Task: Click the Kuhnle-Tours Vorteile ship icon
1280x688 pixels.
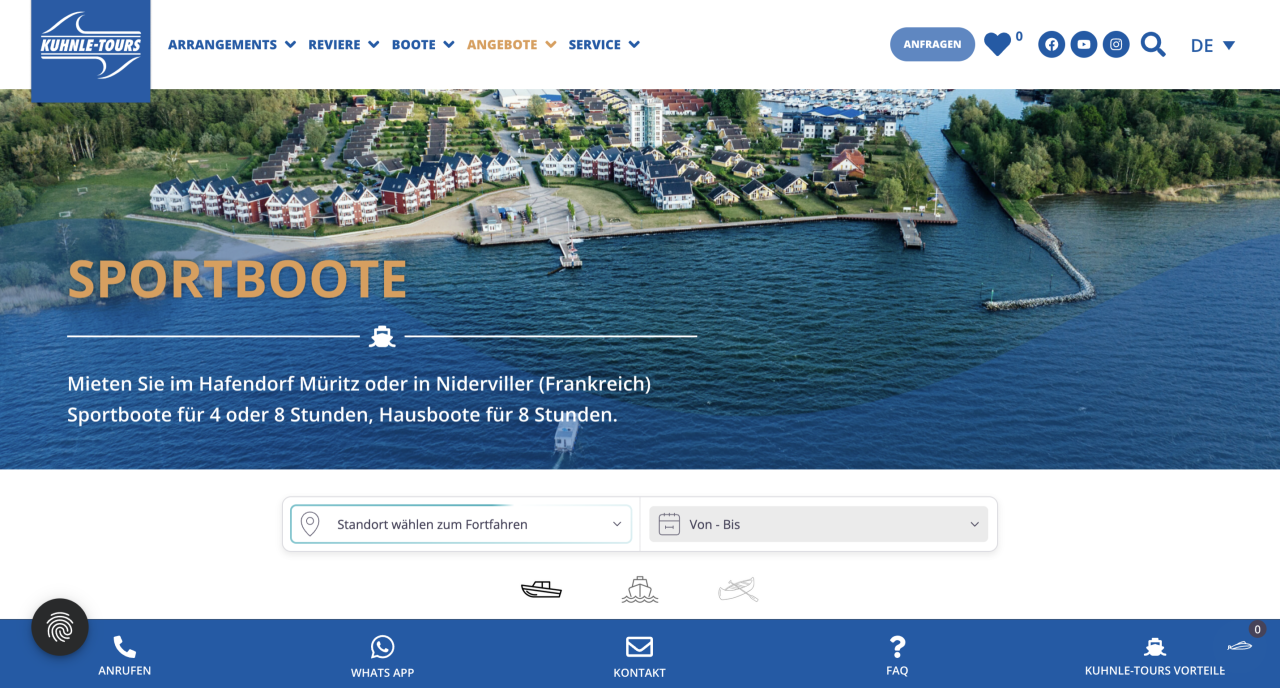Action: pyautogui.click(x=1155, y=647)
